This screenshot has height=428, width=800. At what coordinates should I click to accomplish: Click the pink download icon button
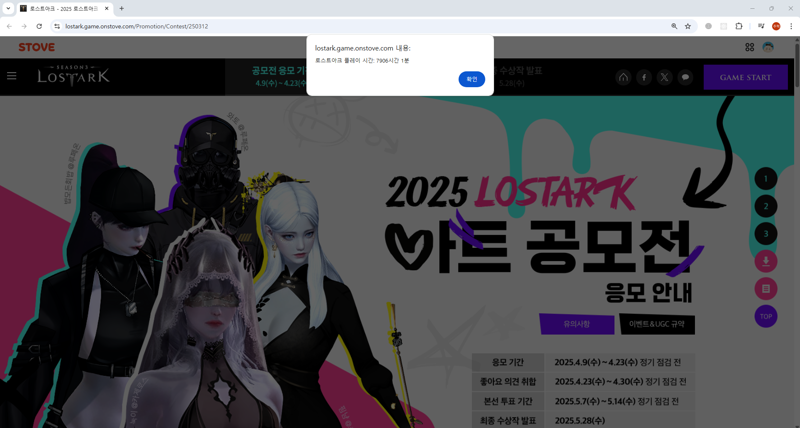point(766,261)
